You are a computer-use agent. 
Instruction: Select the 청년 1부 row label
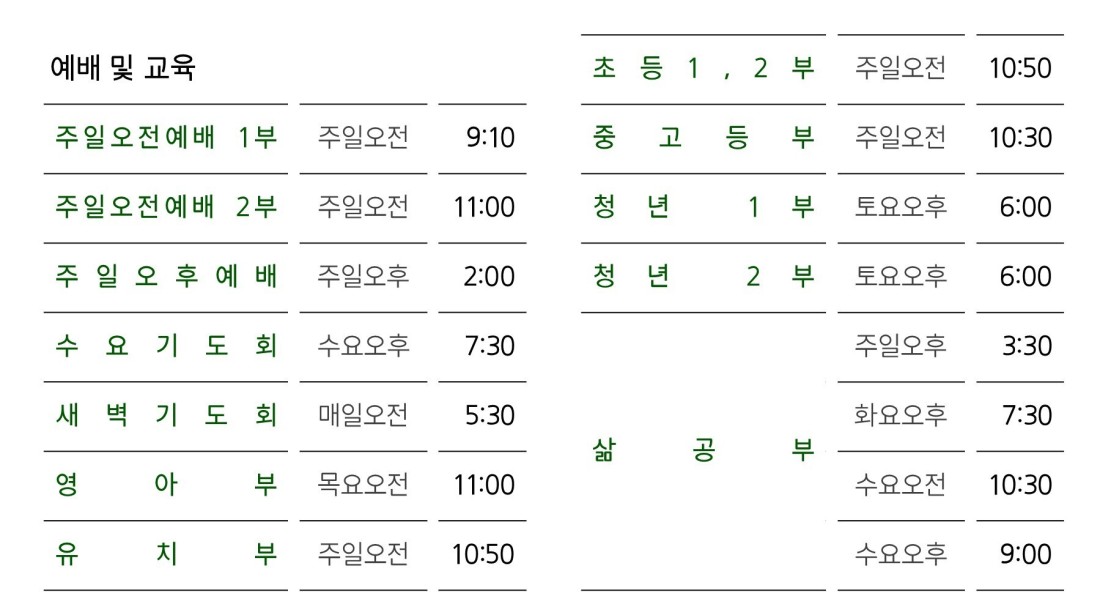point(704,206)
